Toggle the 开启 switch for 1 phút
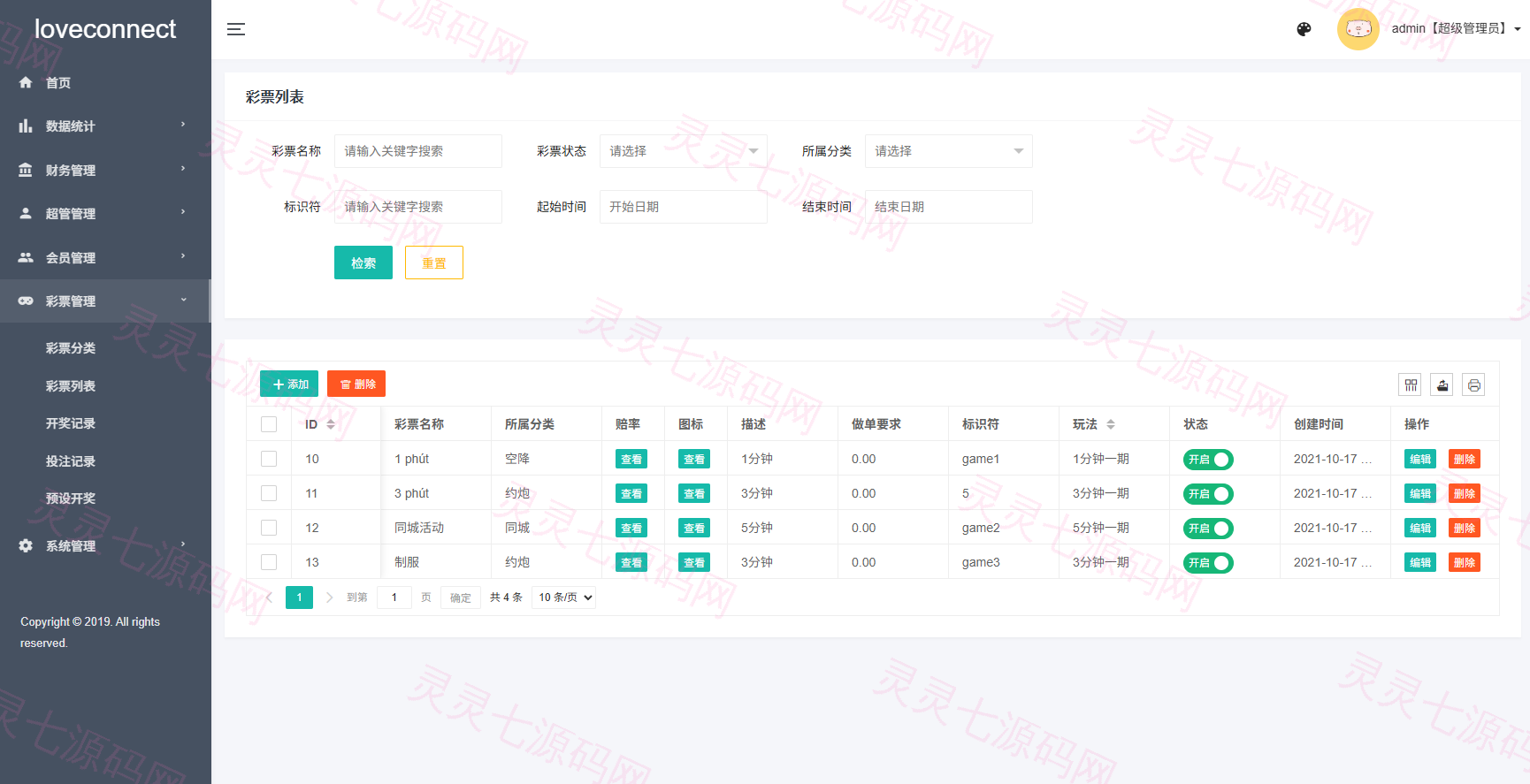This screenshot has width=1530, height=784. [x=1208, y=460]
